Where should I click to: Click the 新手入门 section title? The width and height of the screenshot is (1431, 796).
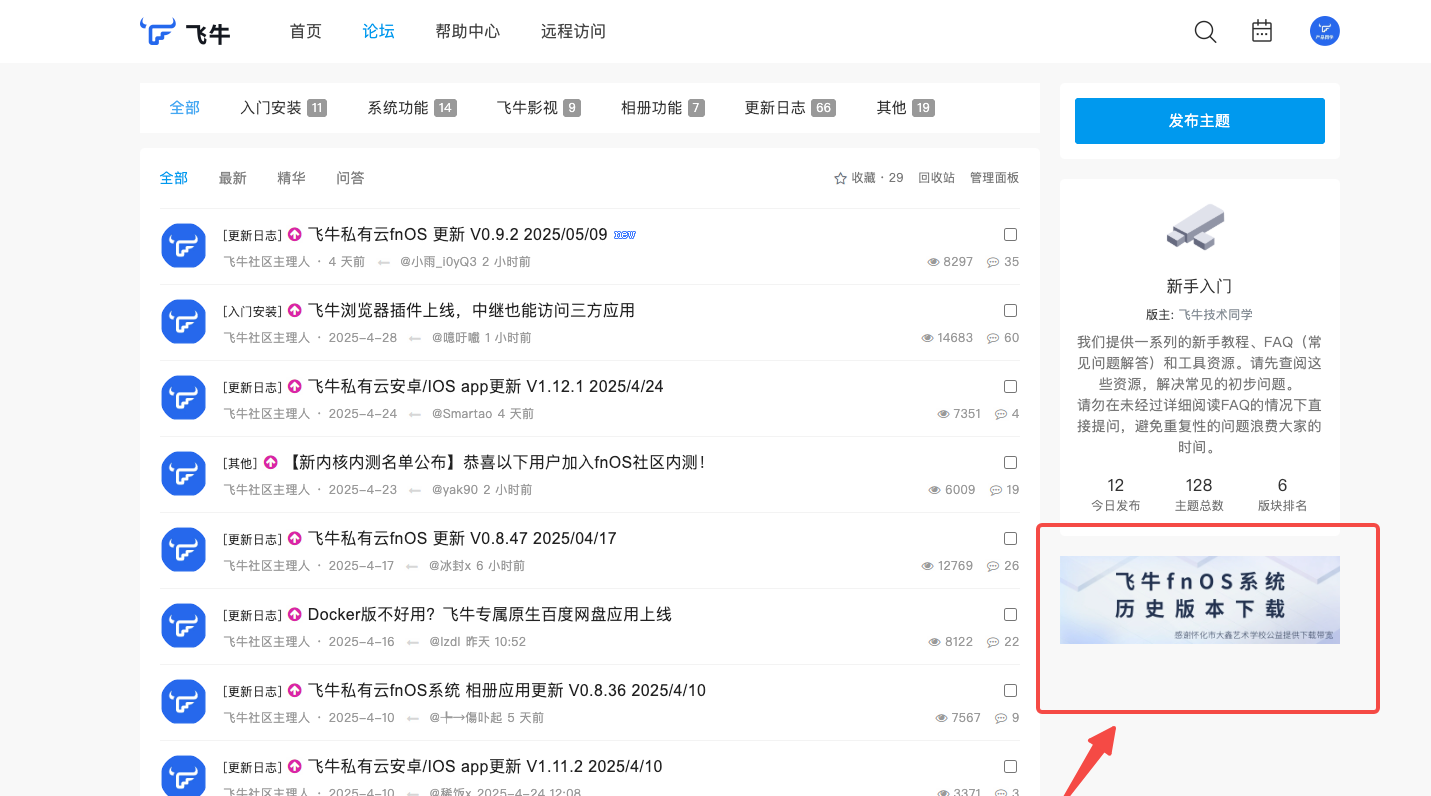point(1199,286)
